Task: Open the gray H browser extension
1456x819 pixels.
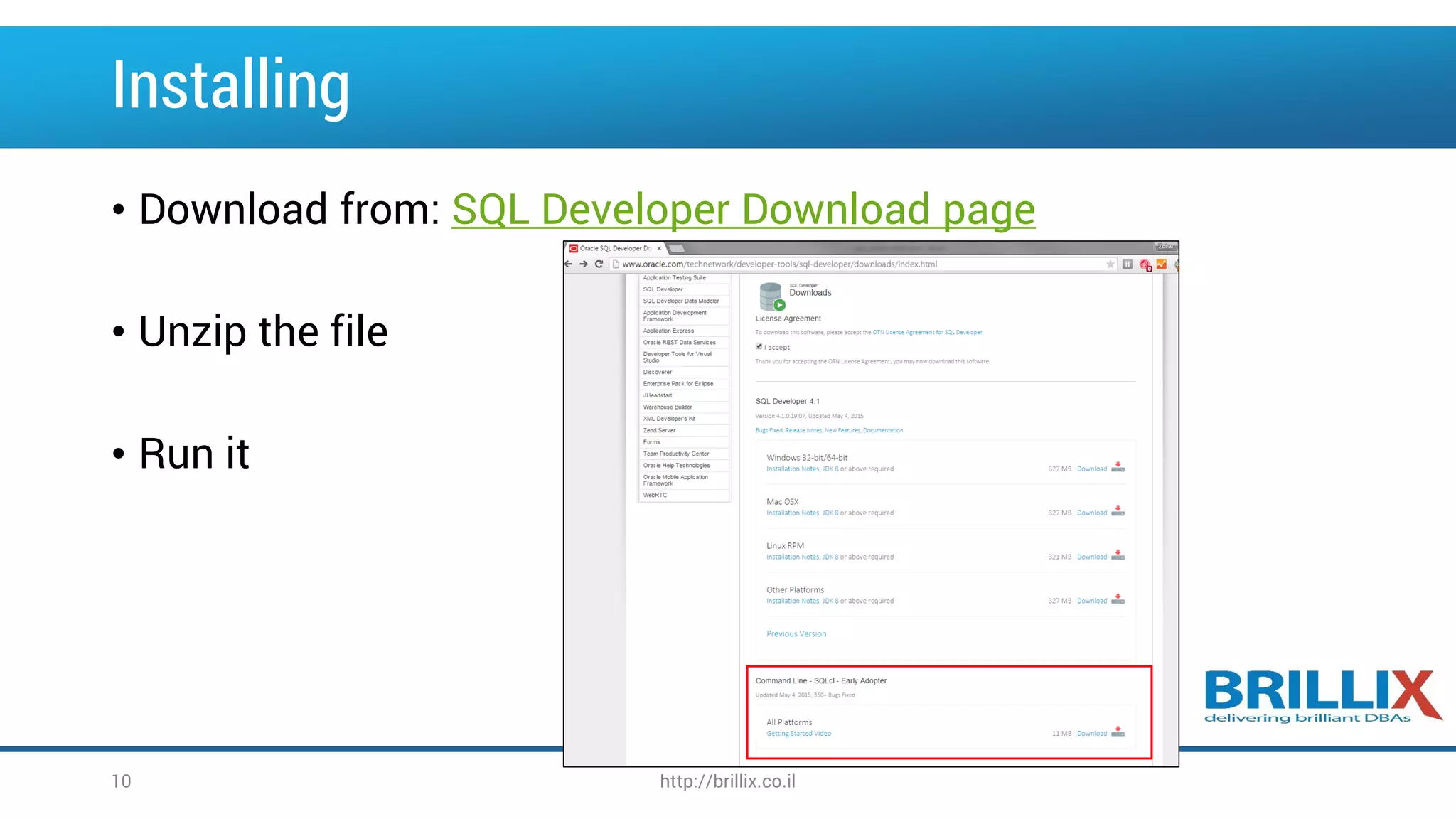Action: [1128, 264]
